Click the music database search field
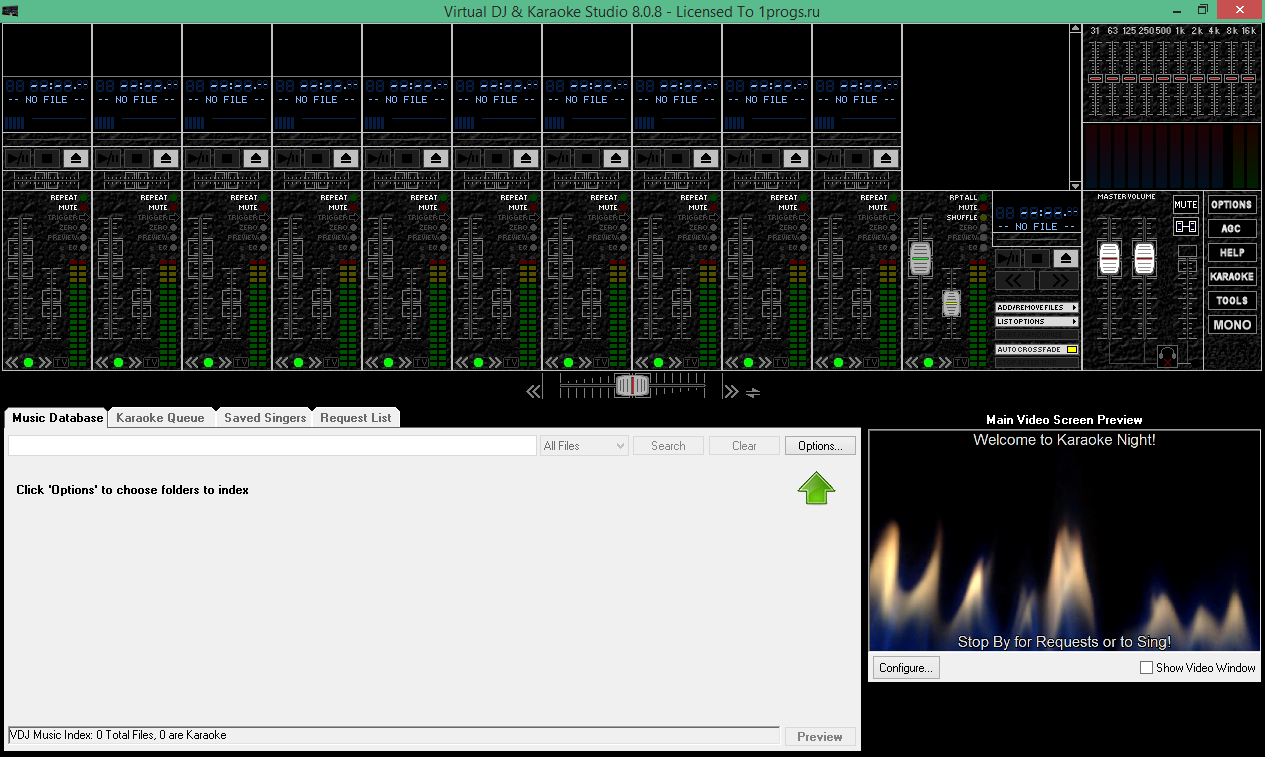 272,446
